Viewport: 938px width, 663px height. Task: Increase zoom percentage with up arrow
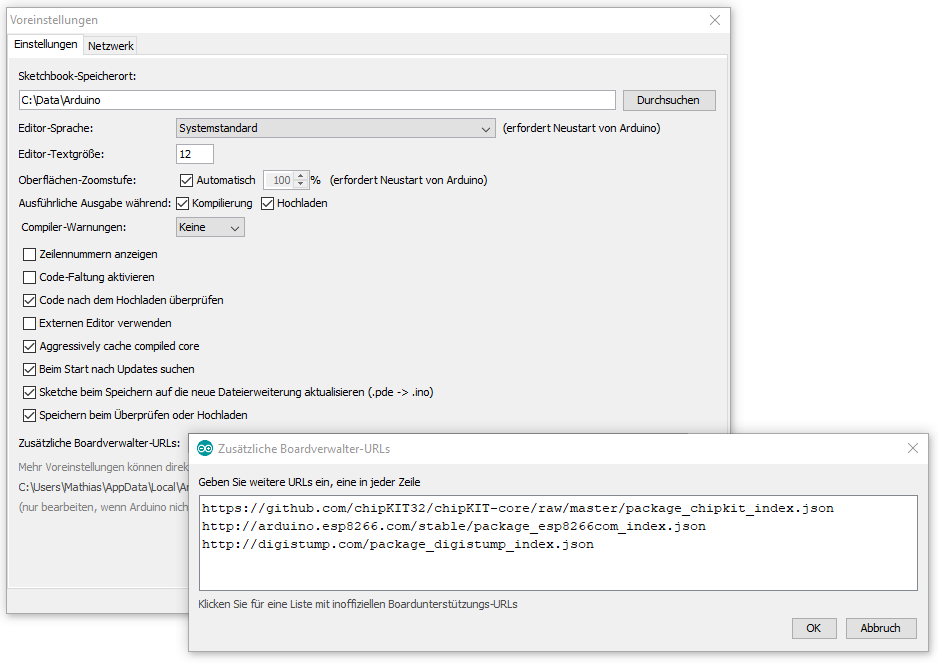click(x=300, y=176)
